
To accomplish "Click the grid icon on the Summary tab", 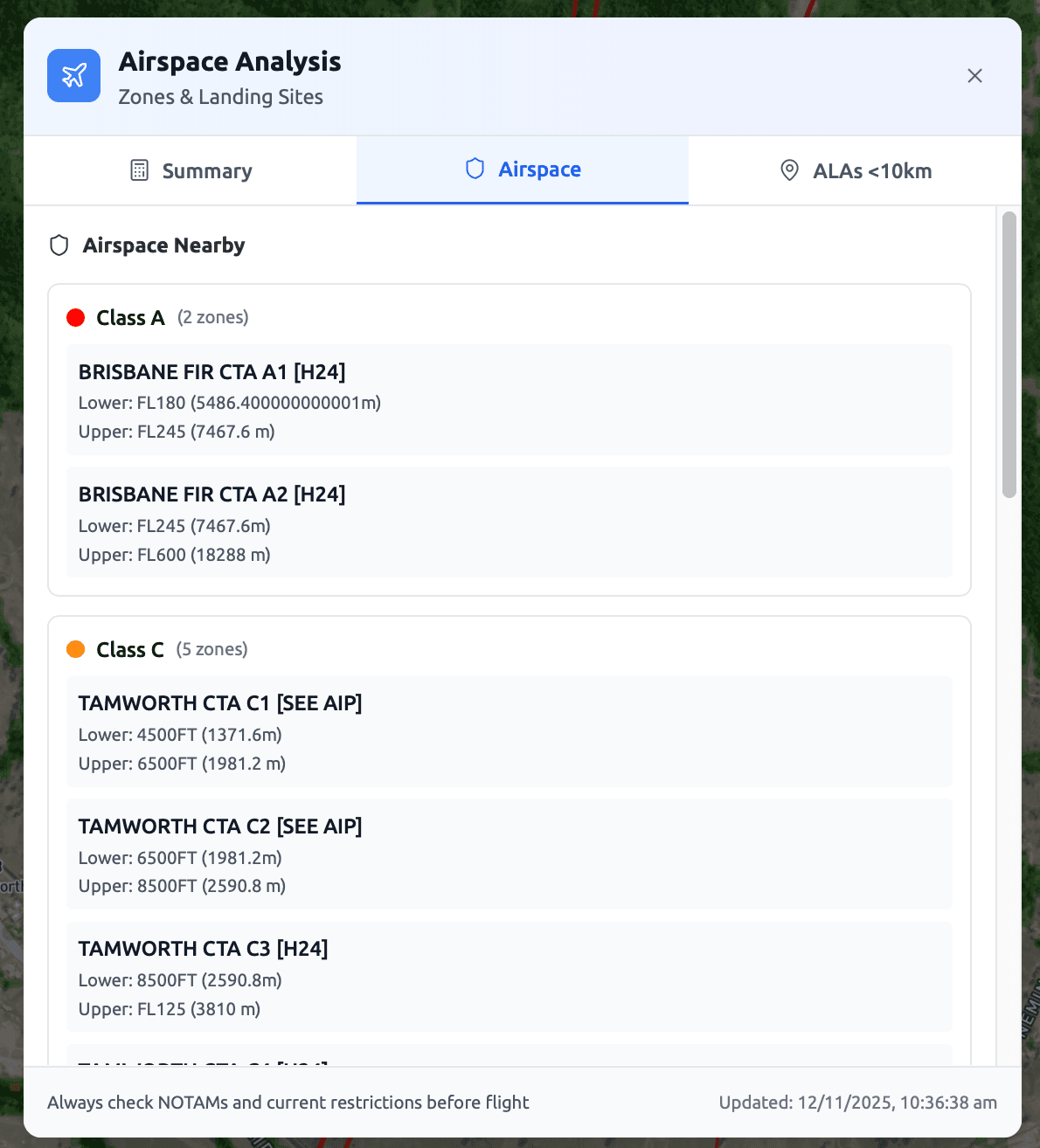I will [139, 169].
